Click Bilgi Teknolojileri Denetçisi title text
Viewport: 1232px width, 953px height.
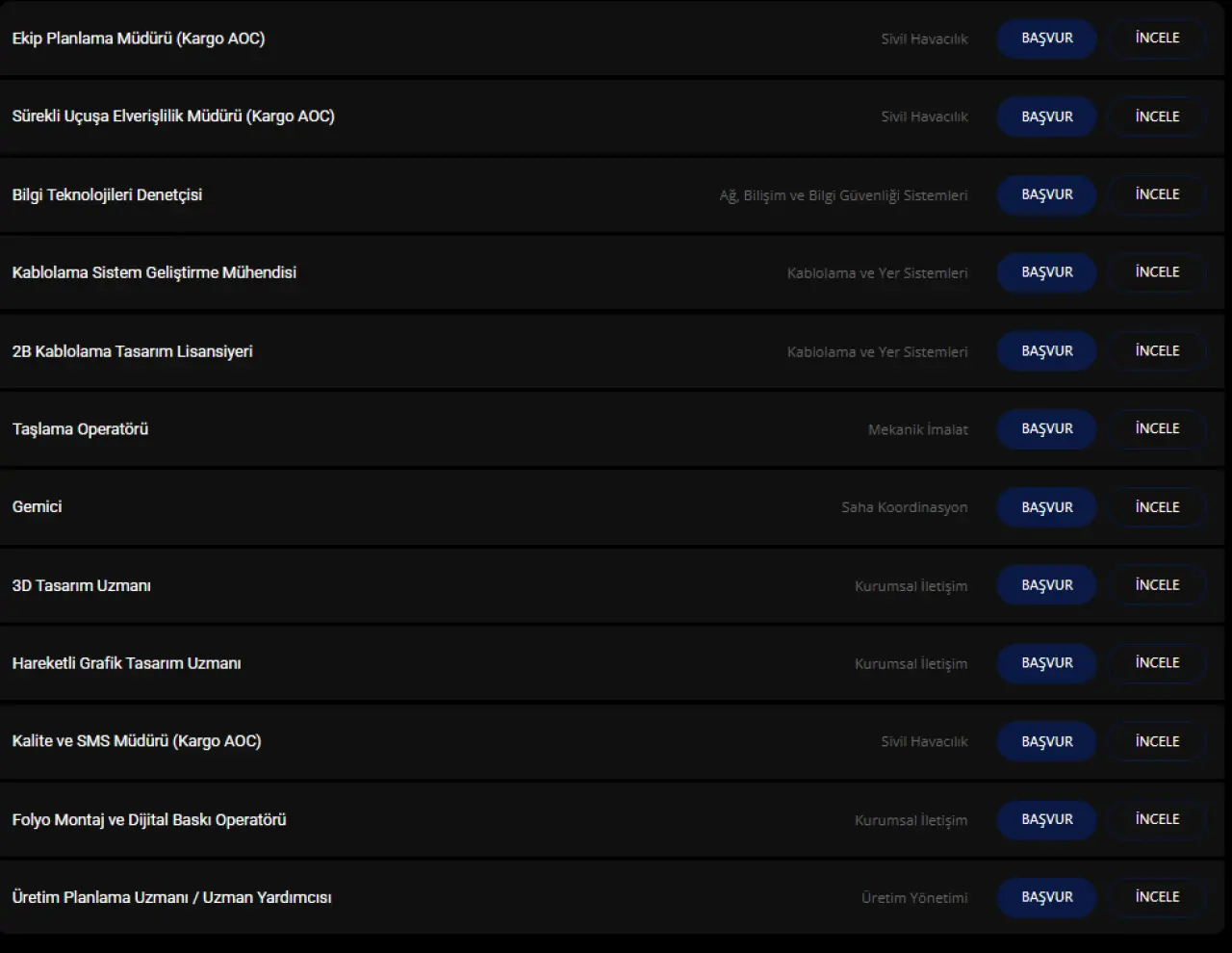pyautogui.click(x=107, y=194)
